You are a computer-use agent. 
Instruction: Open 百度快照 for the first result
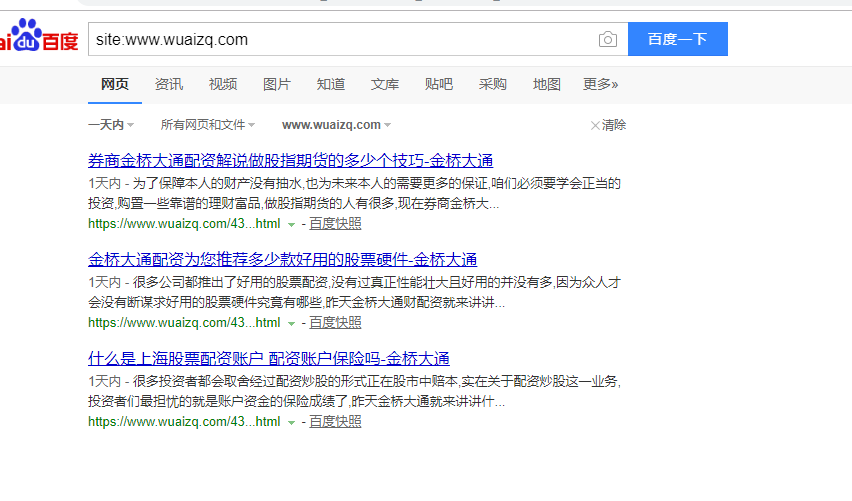pyautogui.click(x=335, y=224)
